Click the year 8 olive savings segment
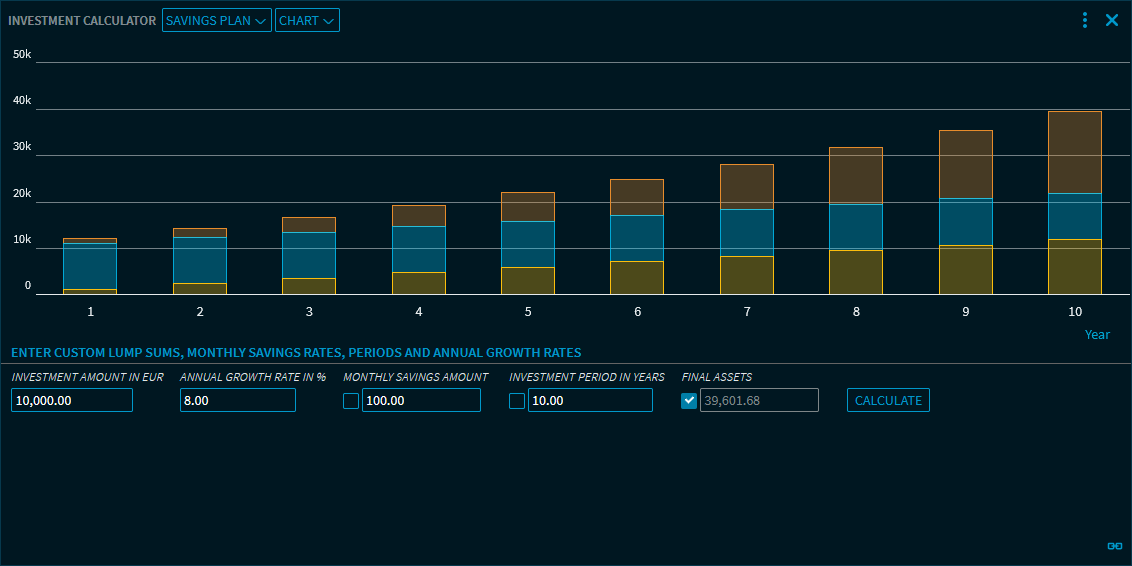 tap(856, 272)
